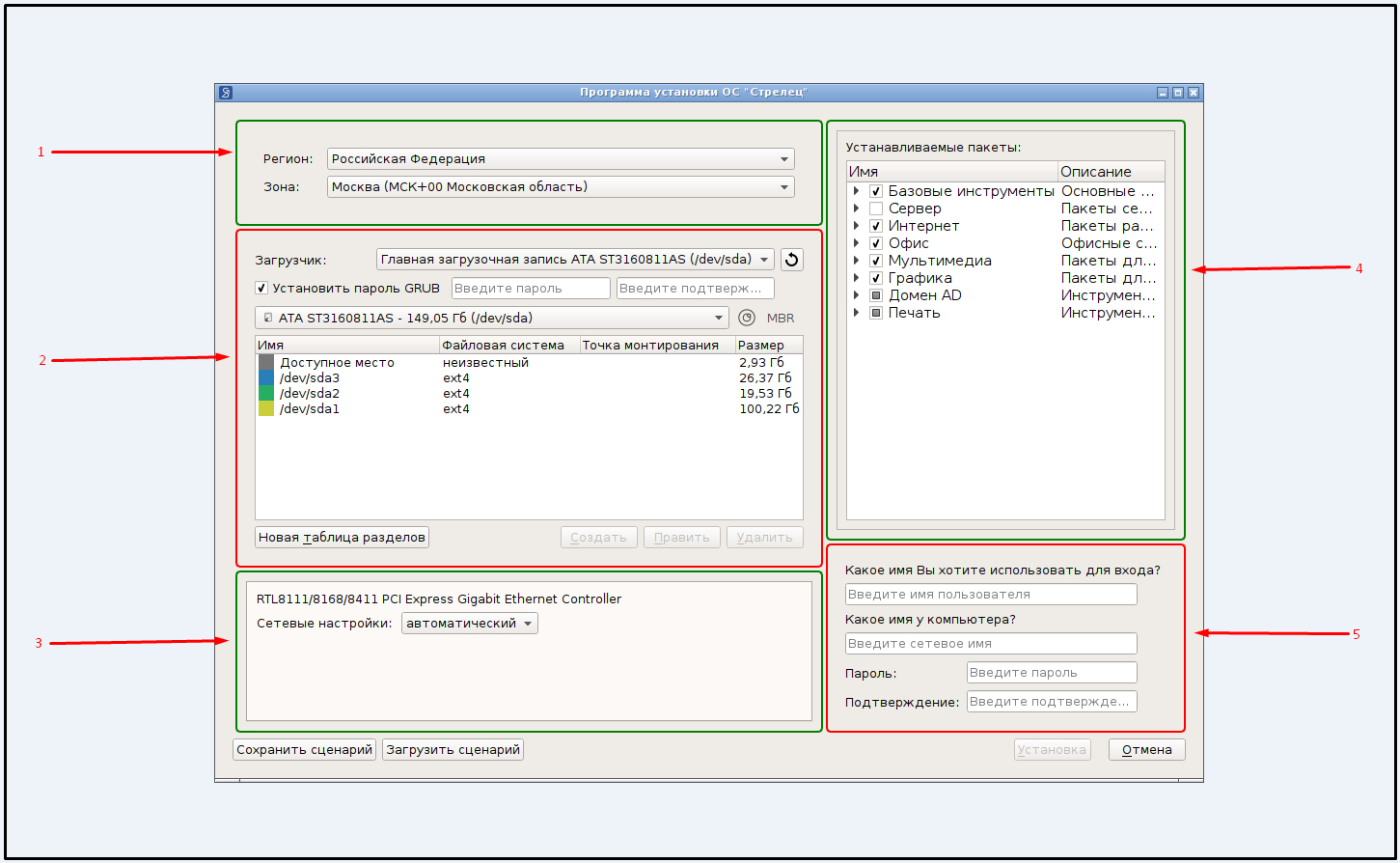This screenshot has height=863, width=1400.
Task: Expand the Базовые инструменты tree node
Action: point(856,191)
